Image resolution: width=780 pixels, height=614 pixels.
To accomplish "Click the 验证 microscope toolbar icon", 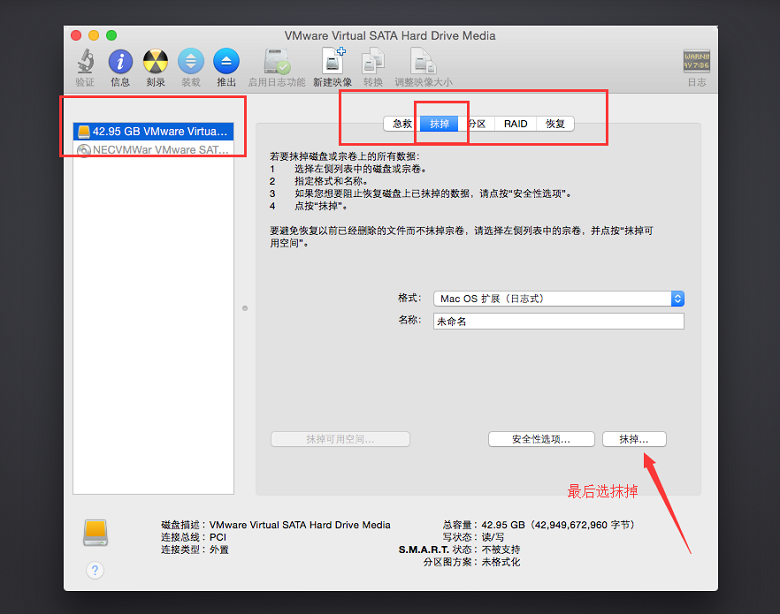I will tap(86, 62).
